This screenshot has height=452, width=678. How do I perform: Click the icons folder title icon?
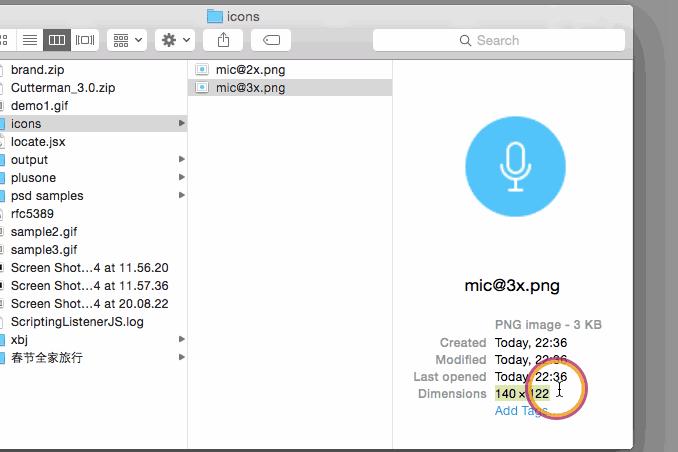[x=214, y=15]
